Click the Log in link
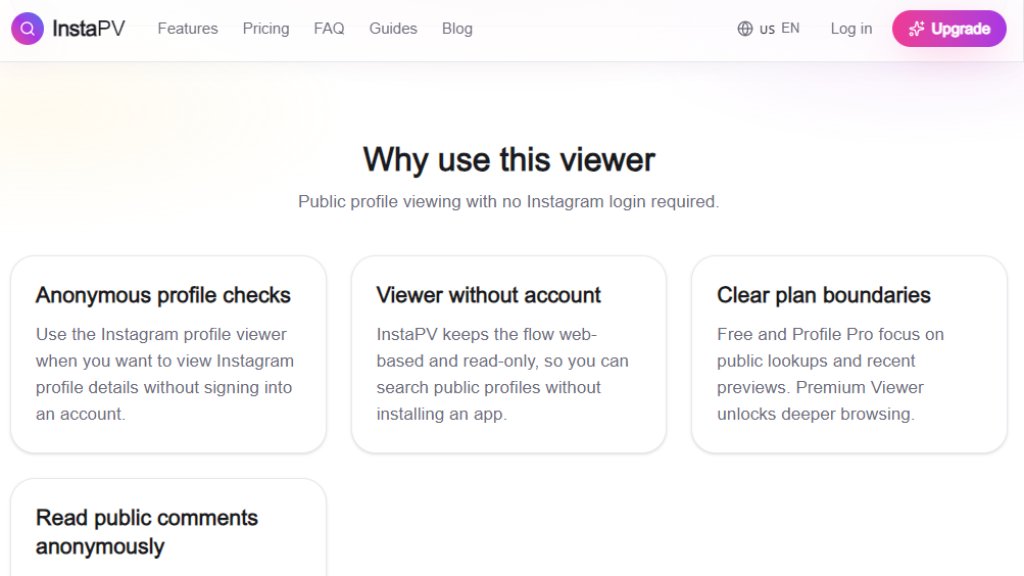1024x576 pixels. [851, 29]
